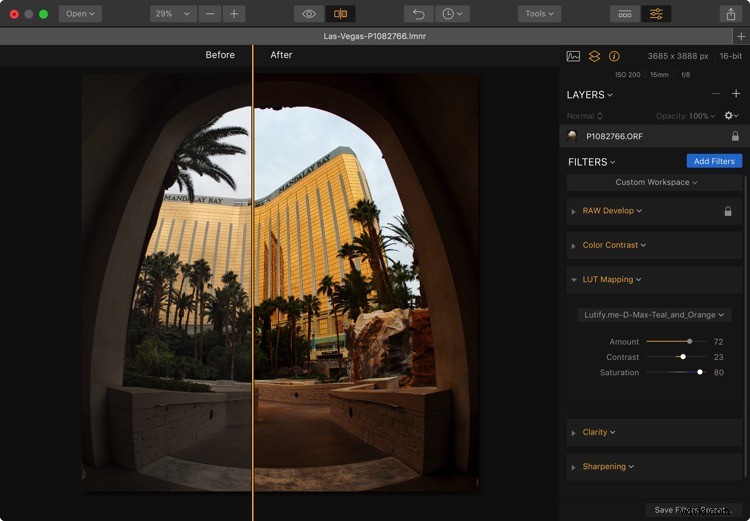Image resolution: width=750 pixels, height=521 pixels.
Task: Click the orange before/after divider line
Action: coord(253,282)
